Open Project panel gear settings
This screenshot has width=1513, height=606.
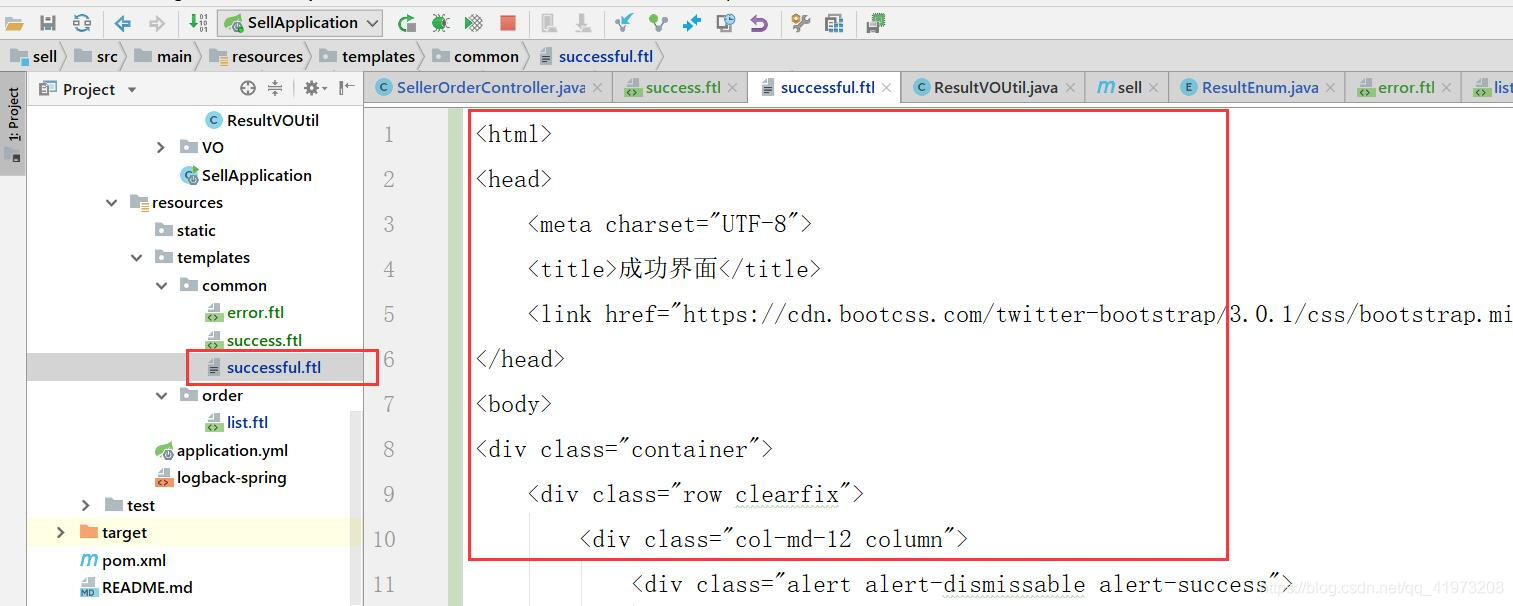pyautogui.click(x=313, y=89)
